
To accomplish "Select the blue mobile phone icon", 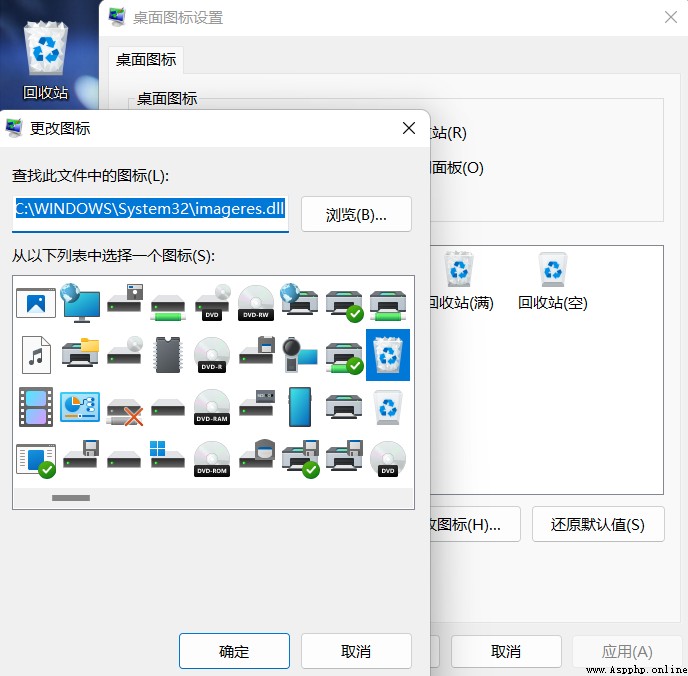I will coord(300,407).
